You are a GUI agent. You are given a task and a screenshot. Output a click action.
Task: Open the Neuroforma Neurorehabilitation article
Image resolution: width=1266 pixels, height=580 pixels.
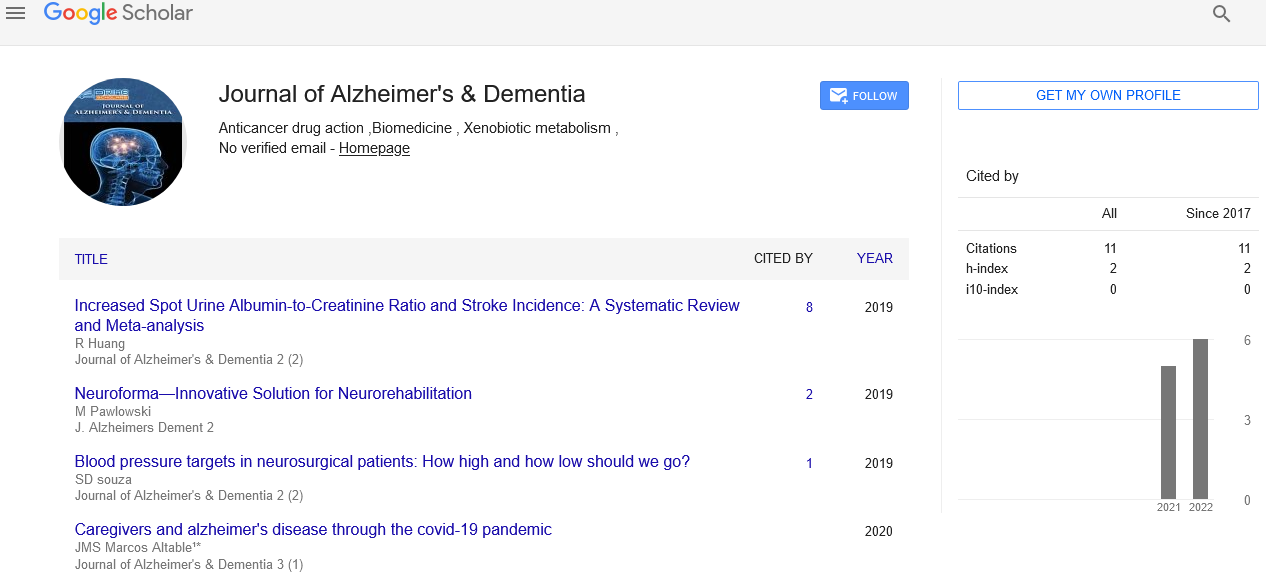(273, 393)
